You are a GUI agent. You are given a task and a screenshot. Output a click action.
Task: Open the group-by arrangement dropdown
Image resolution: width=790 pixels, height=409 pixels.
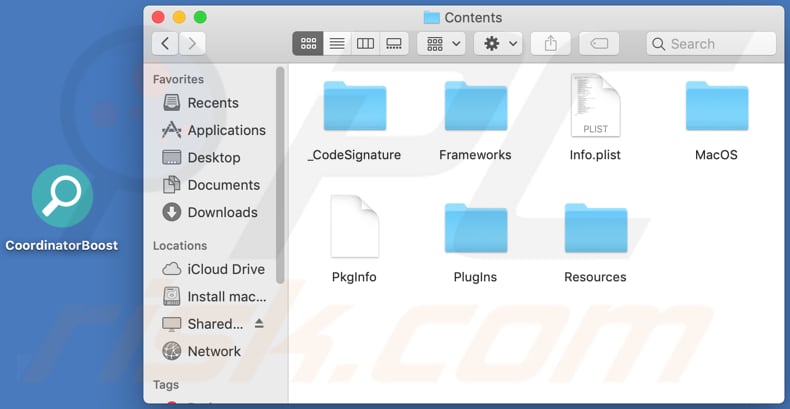[444, 44]
